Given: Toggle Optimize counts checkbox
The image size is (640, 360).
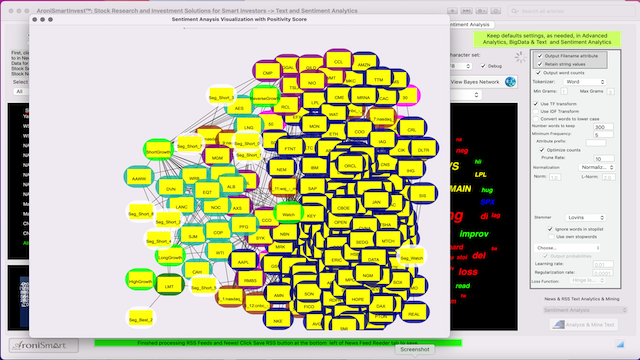Looking at the screenshot, I should [542, 150].
